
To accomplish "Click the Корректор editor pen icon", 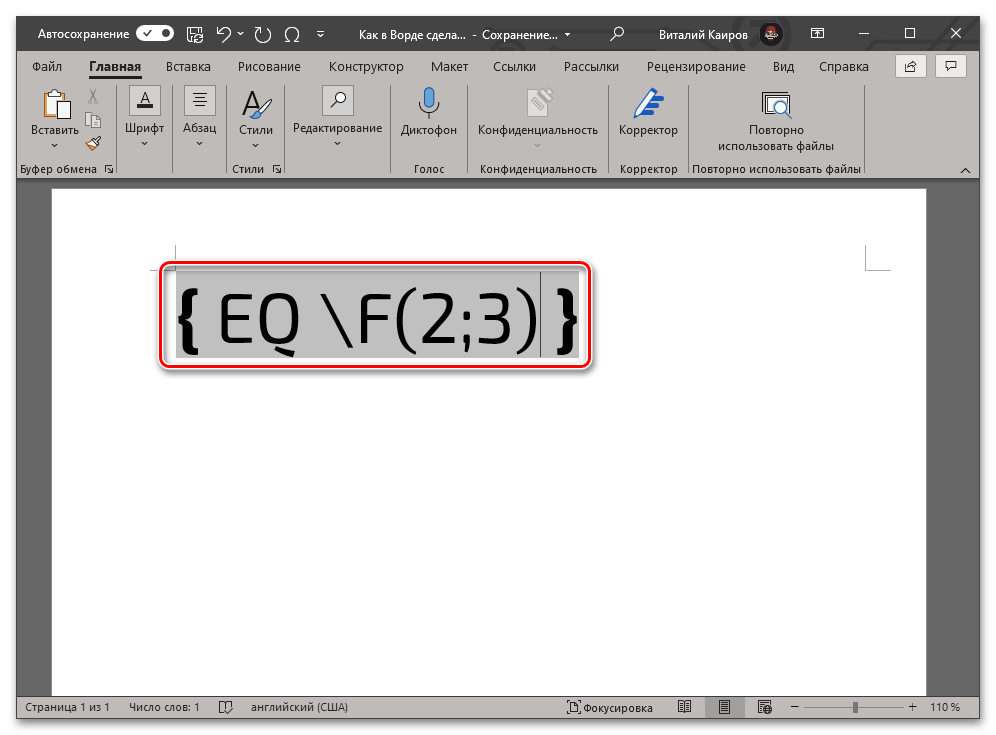I will (648, 103).
